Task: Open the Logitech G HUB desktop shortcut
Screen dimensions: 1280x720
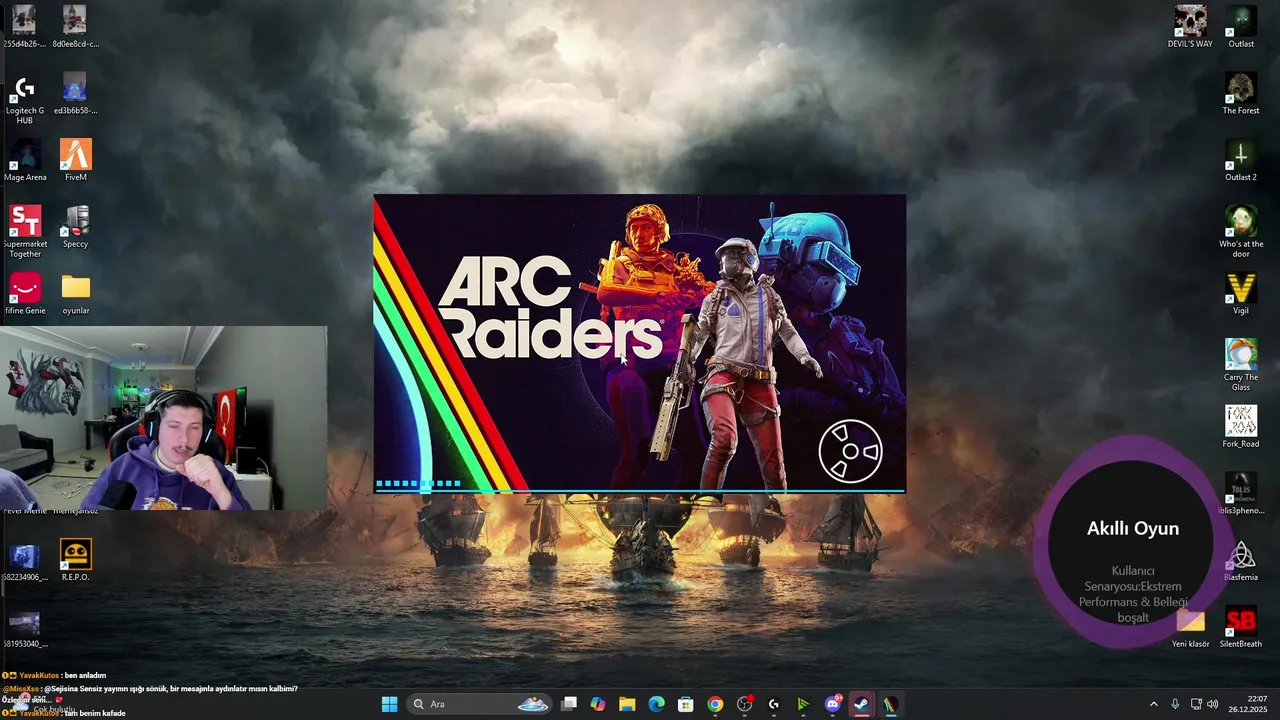Action: coord(24,99)
